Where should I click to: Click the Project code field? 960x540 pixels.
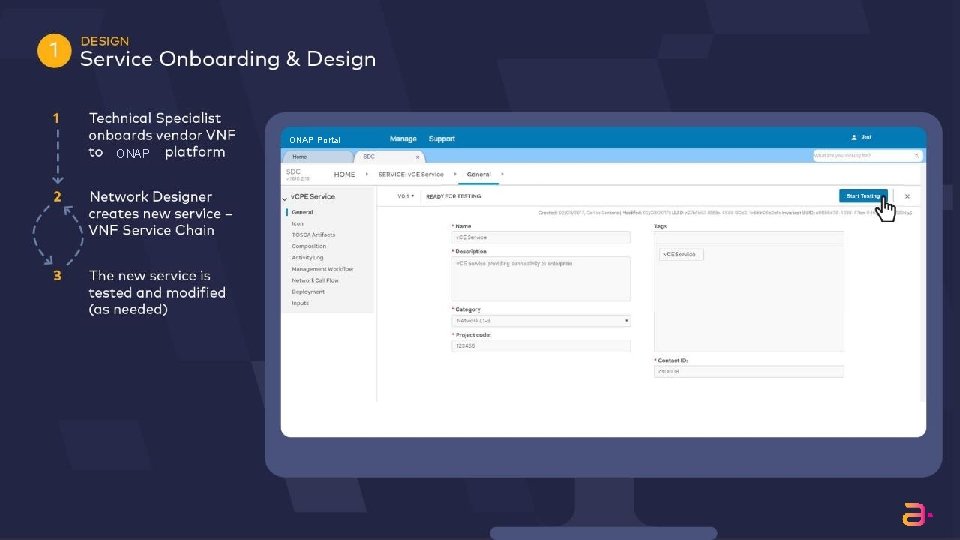click(x=541, y=346)
